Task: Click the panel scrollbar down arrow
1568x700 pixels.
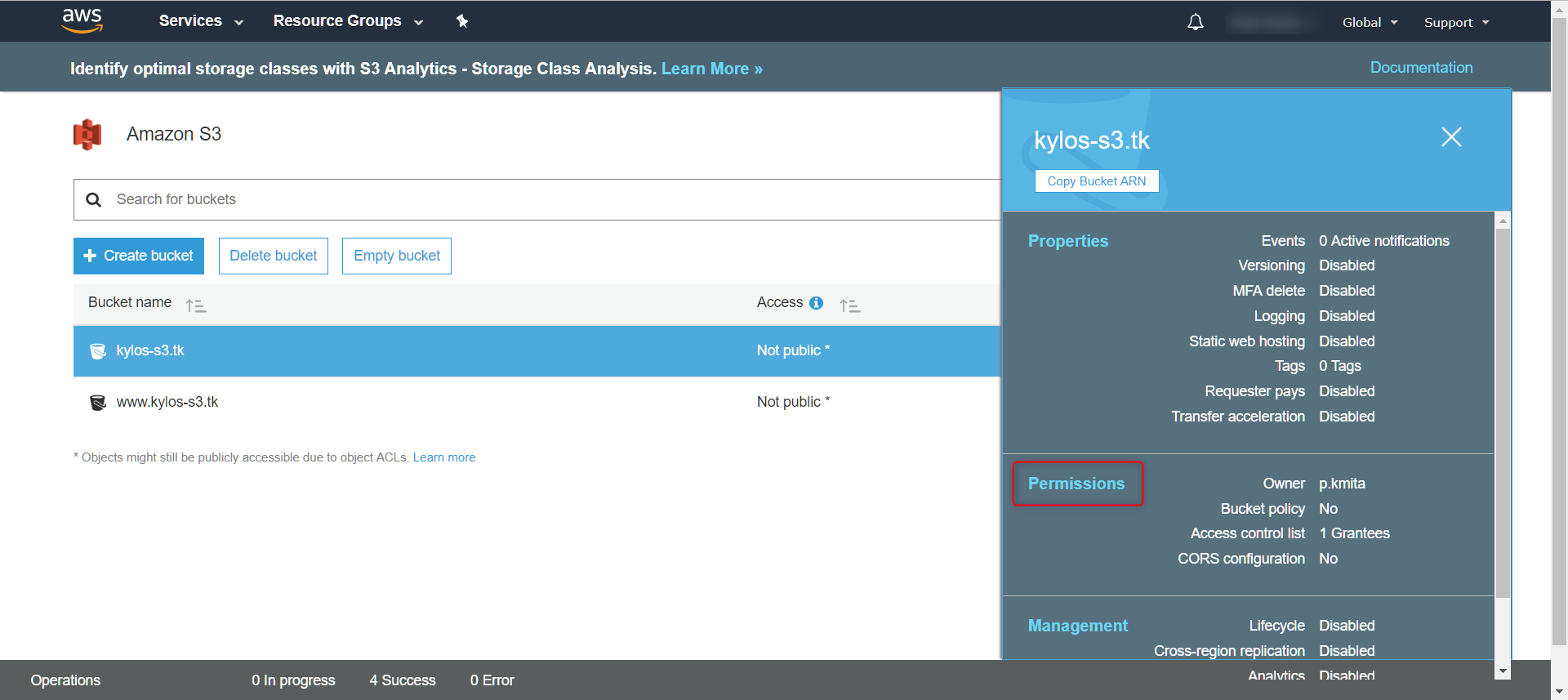Action: [x=1503, y=671]
